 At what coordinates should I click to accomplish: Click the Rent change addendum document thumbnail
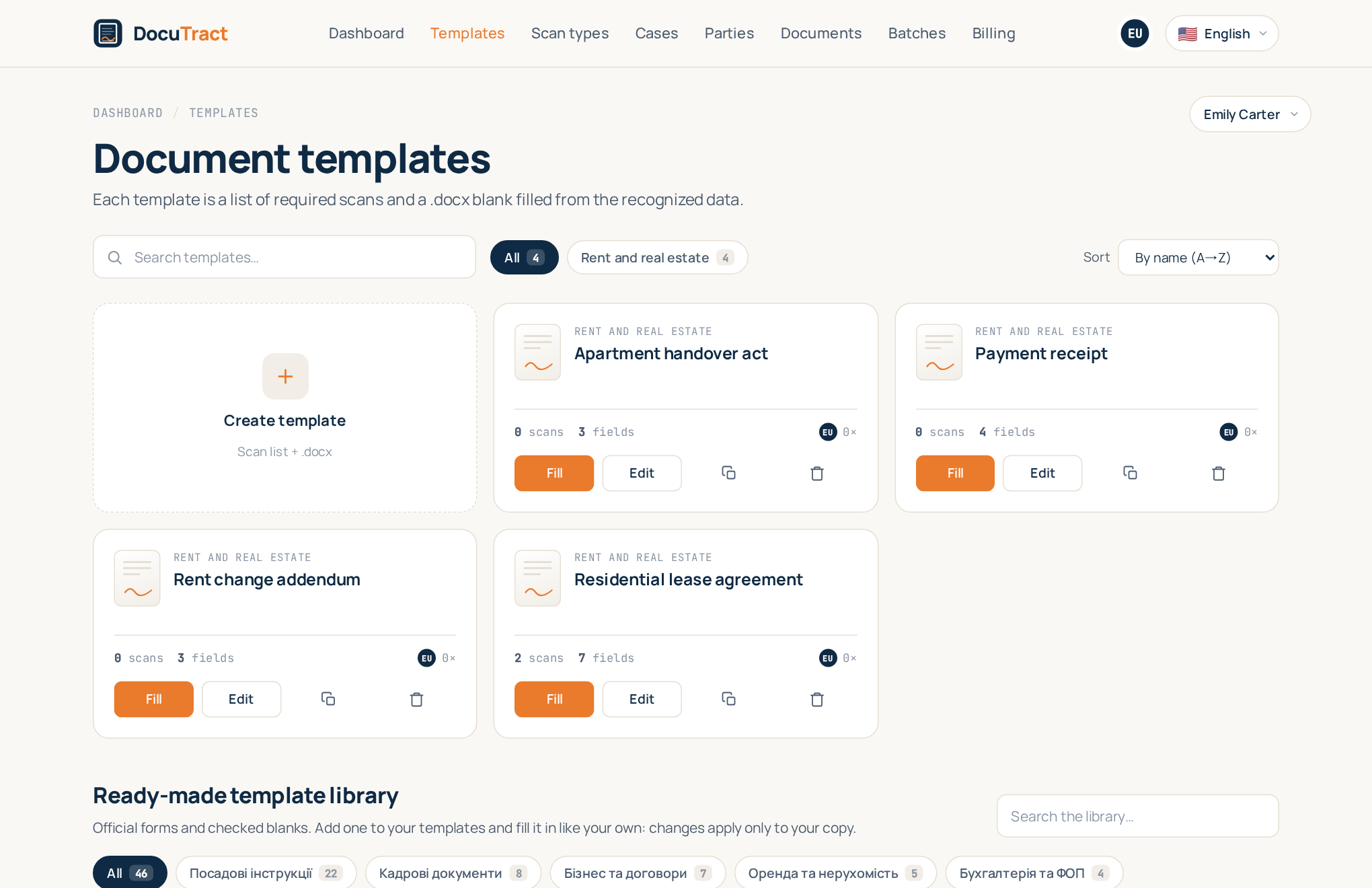(x=137, y=578)
